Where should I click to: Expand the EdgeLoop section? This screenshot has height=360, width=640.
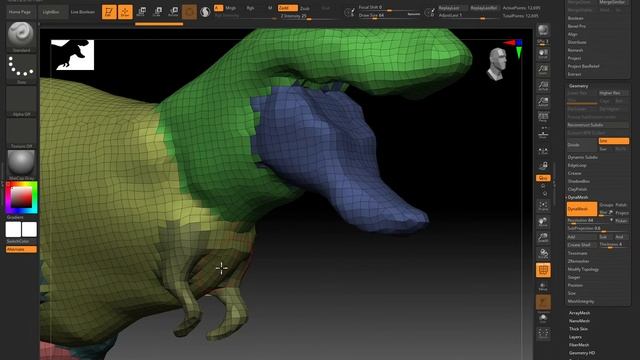tap(577, 165)
